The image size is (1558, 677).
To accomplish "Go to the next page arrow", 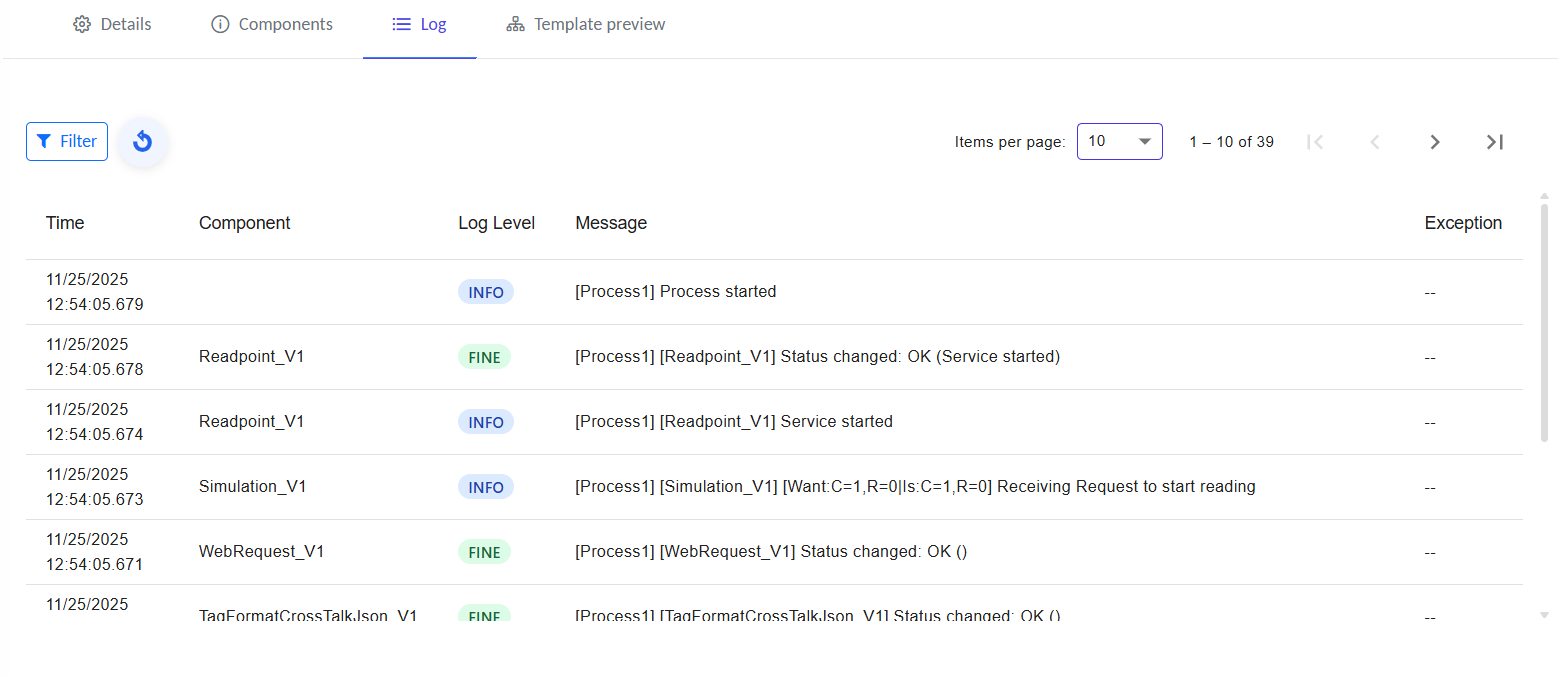I will pos(1435,142).
